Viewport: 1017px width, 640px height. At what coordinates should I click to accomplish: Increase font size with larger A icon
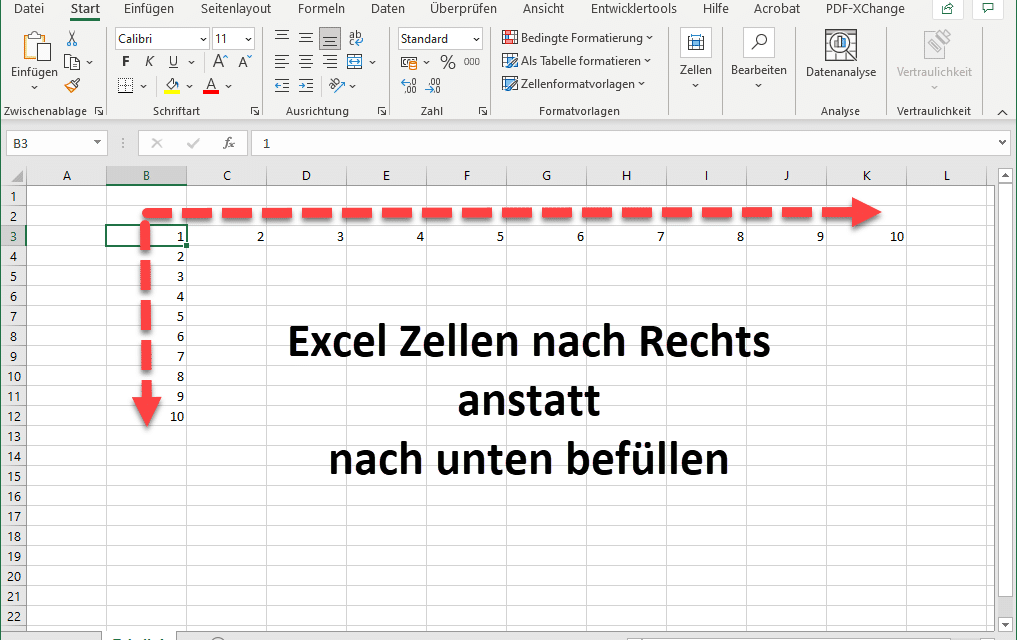220,62
